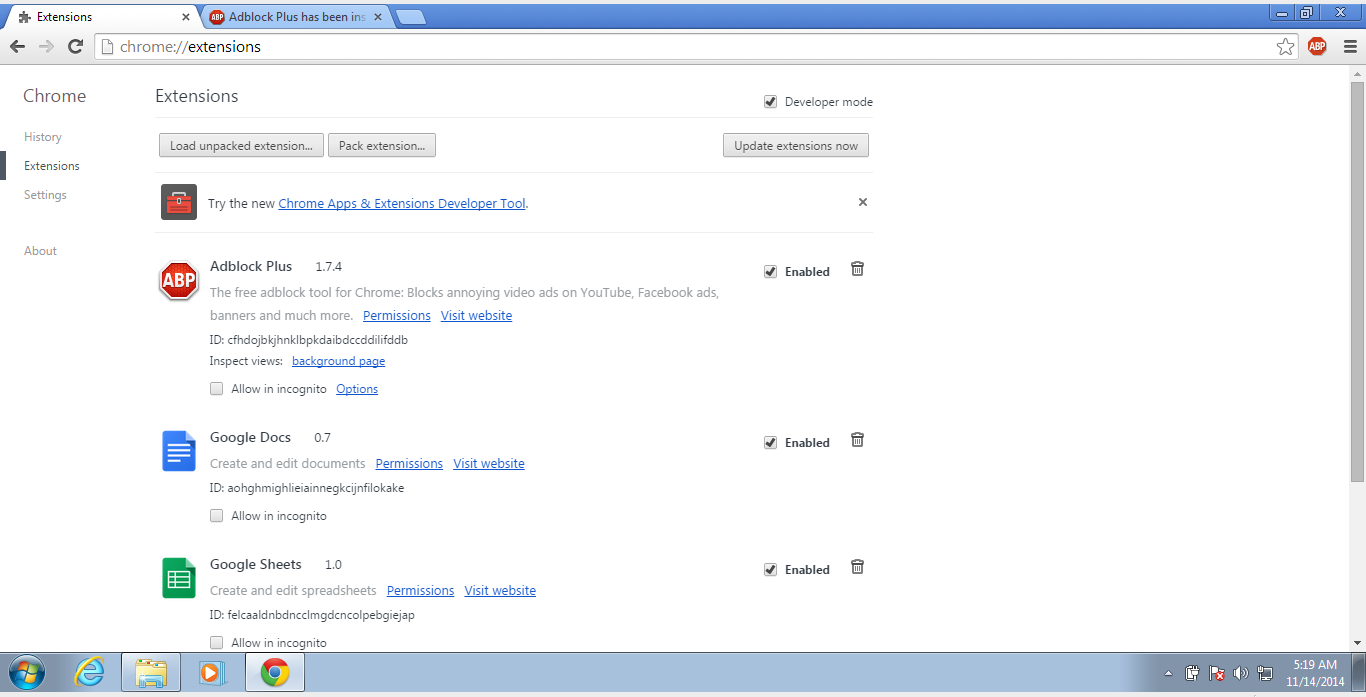Bookmark this page with the star icon
This screenshot has width=1366, height=697.
(1285, 46)
